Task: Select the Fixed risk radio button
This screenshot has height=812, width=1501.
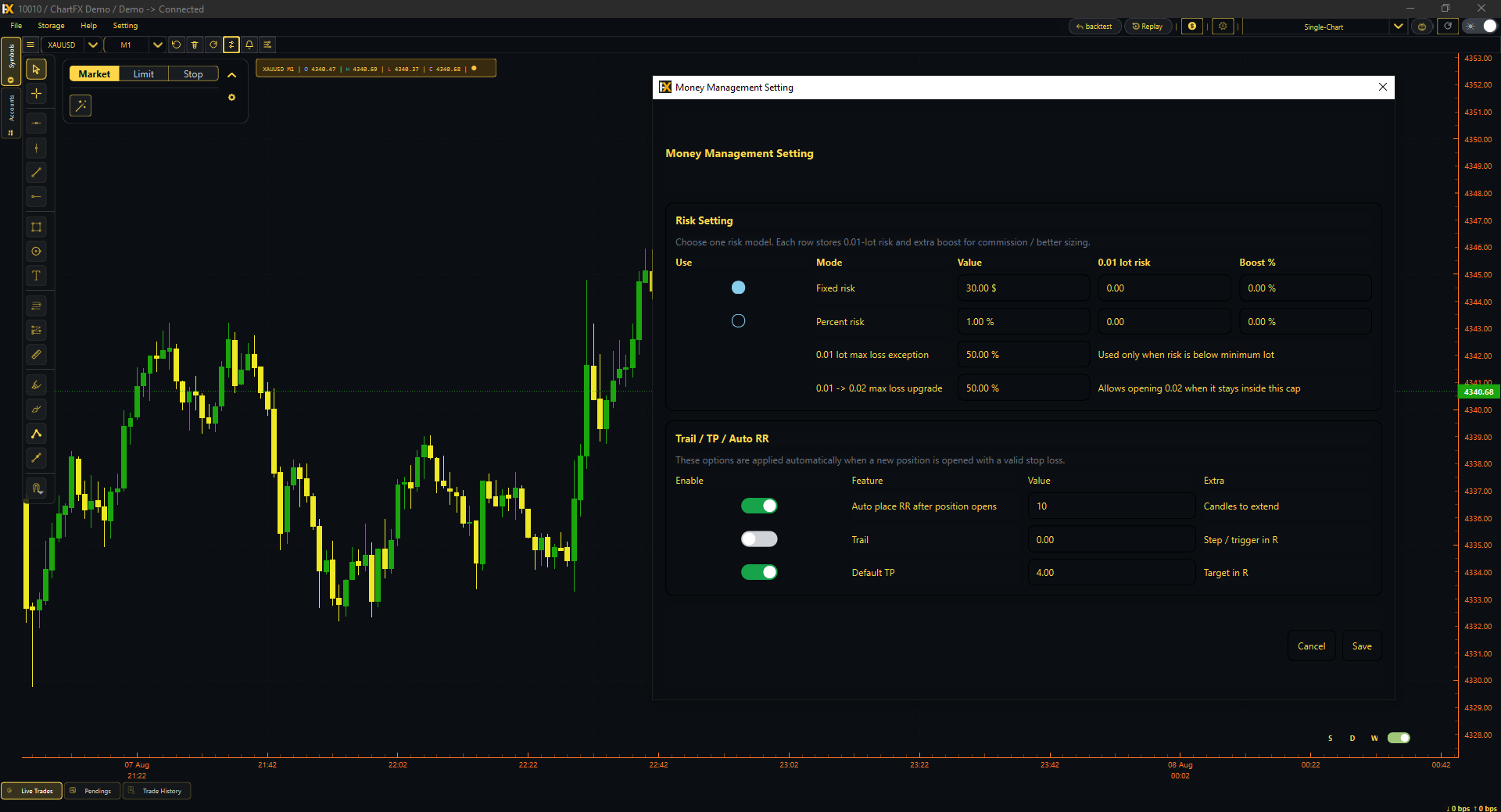Action: click(738, 288)
